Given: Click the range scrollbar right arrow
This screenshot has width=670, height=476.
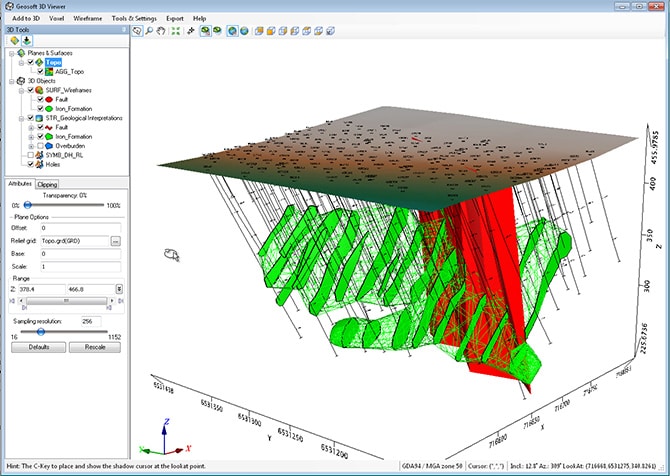Looking at the screenshot, I should (112, 301).
